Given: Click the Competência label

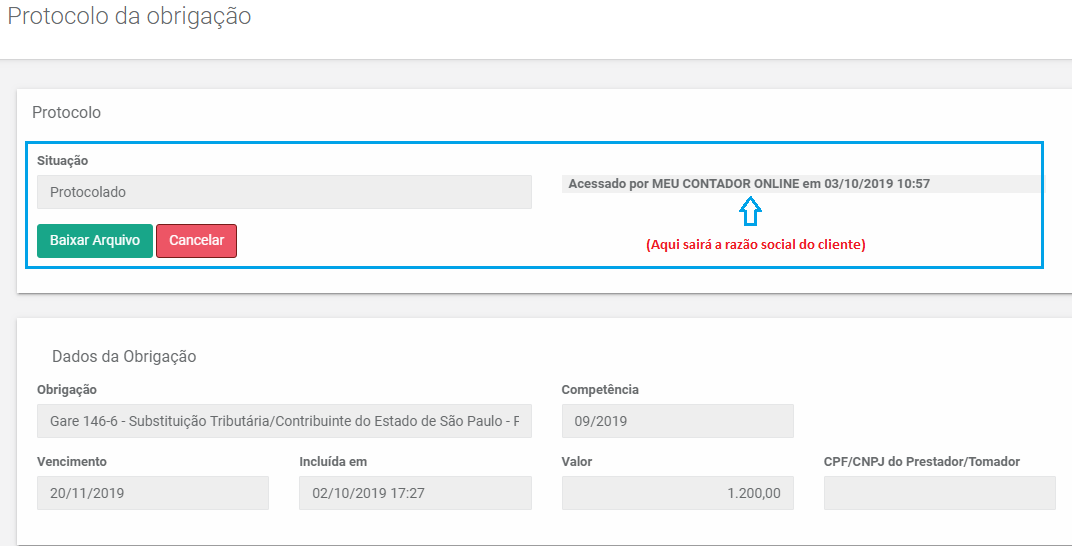Looking at the screenshot, I should [x=600, y=390].
